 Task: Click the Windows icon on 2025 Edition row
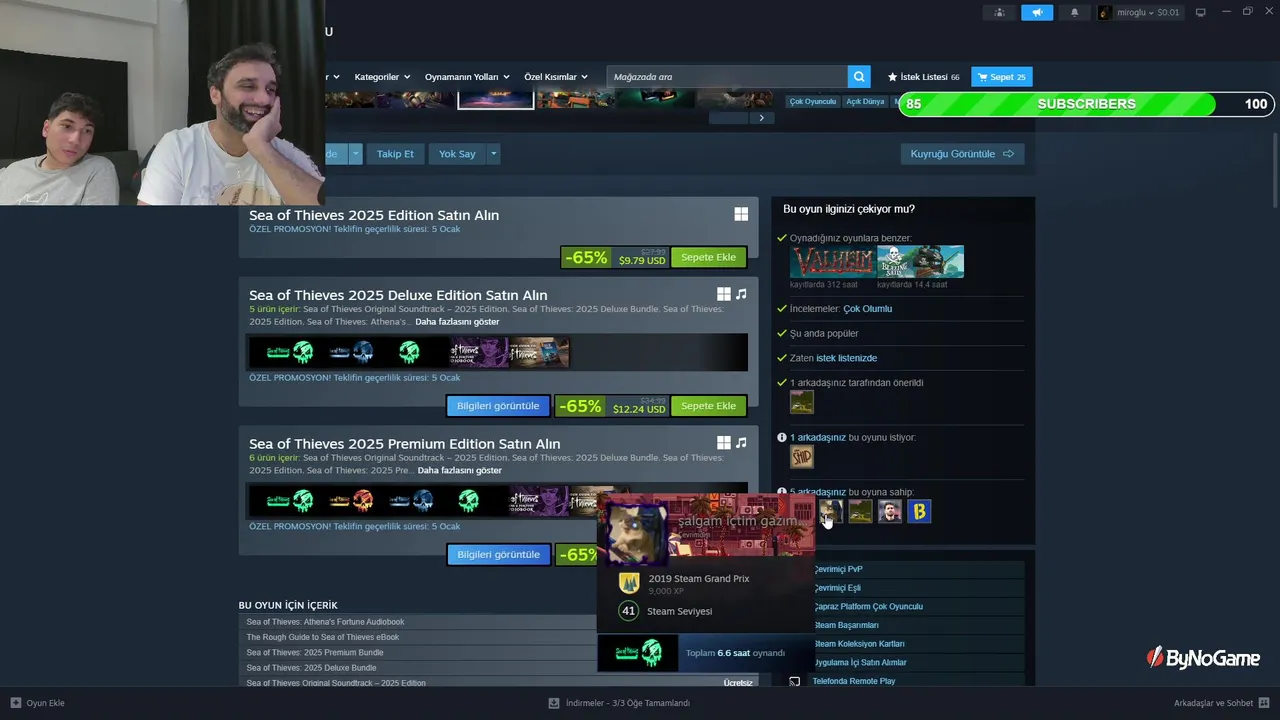741,214
